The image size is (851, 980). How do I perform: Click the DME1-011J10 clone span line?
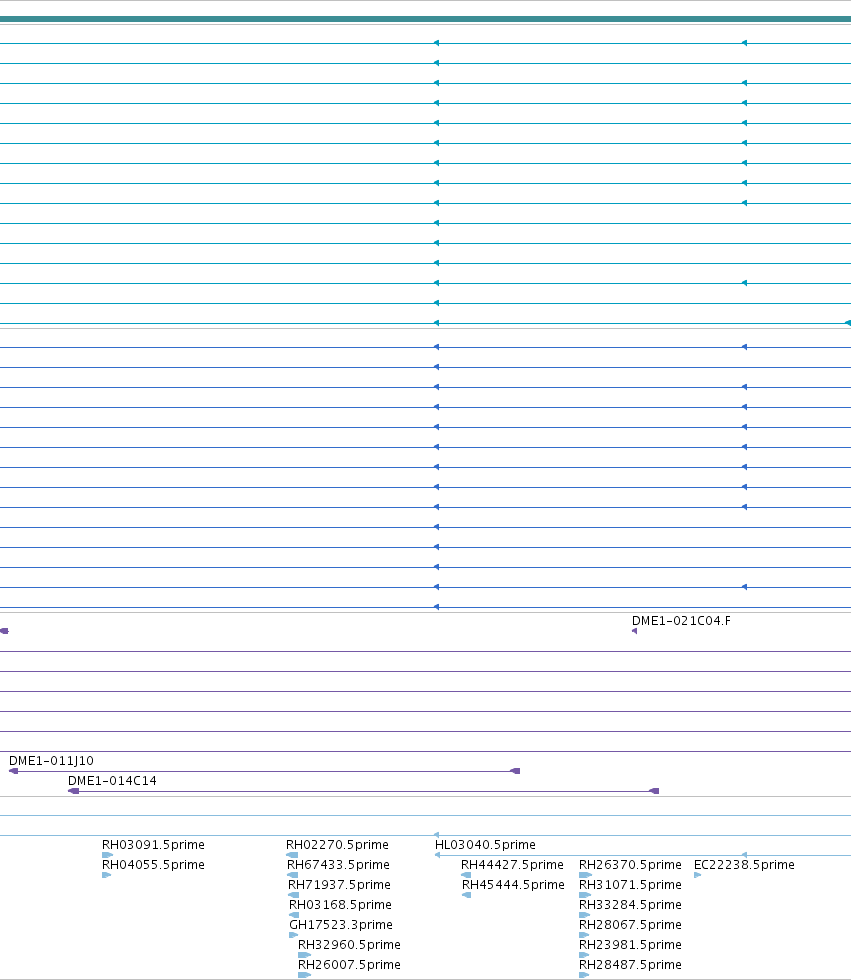pos(264,771)
